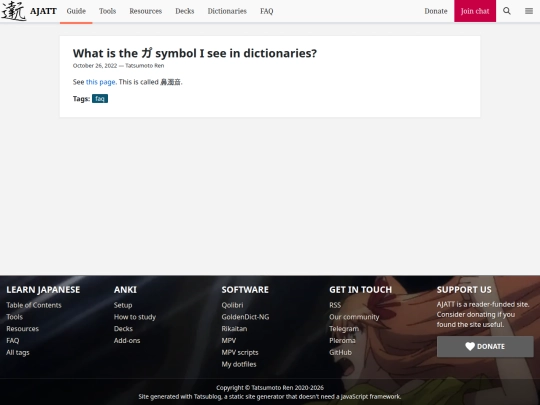
Task: Open Setup link under Anki
Action: pyautogui.click(x=123, y=305)
